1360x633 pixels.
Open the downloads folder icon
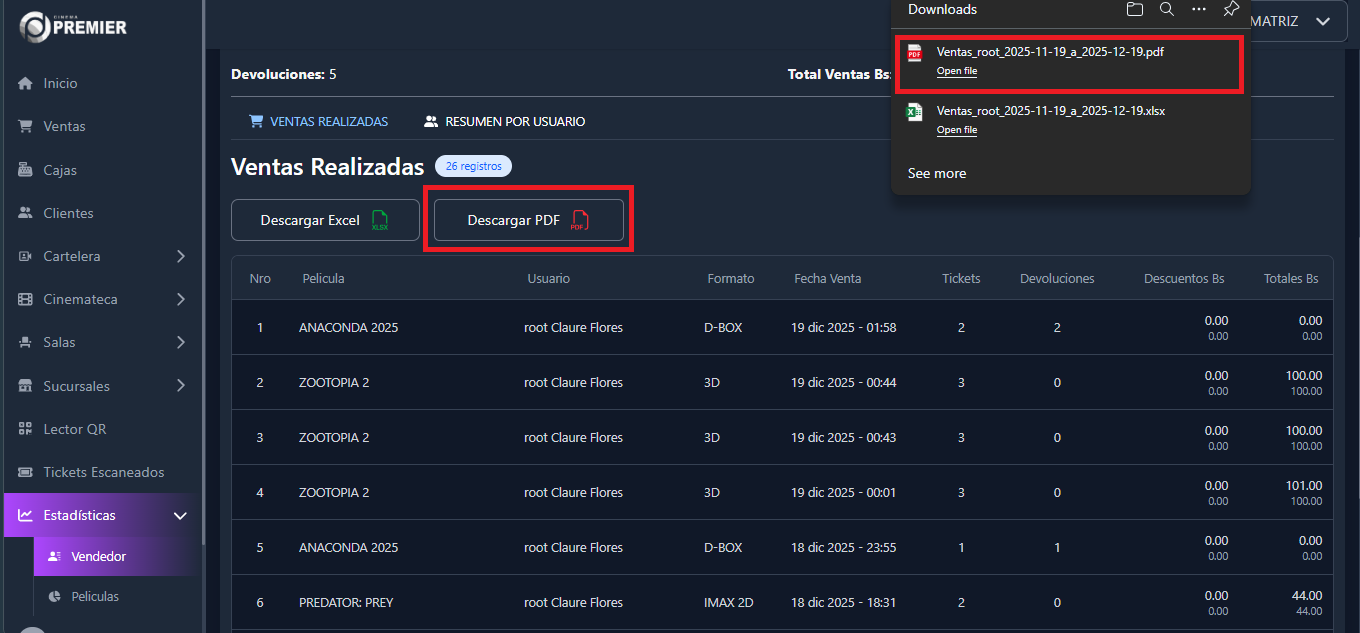click(x=1134, y=9)
